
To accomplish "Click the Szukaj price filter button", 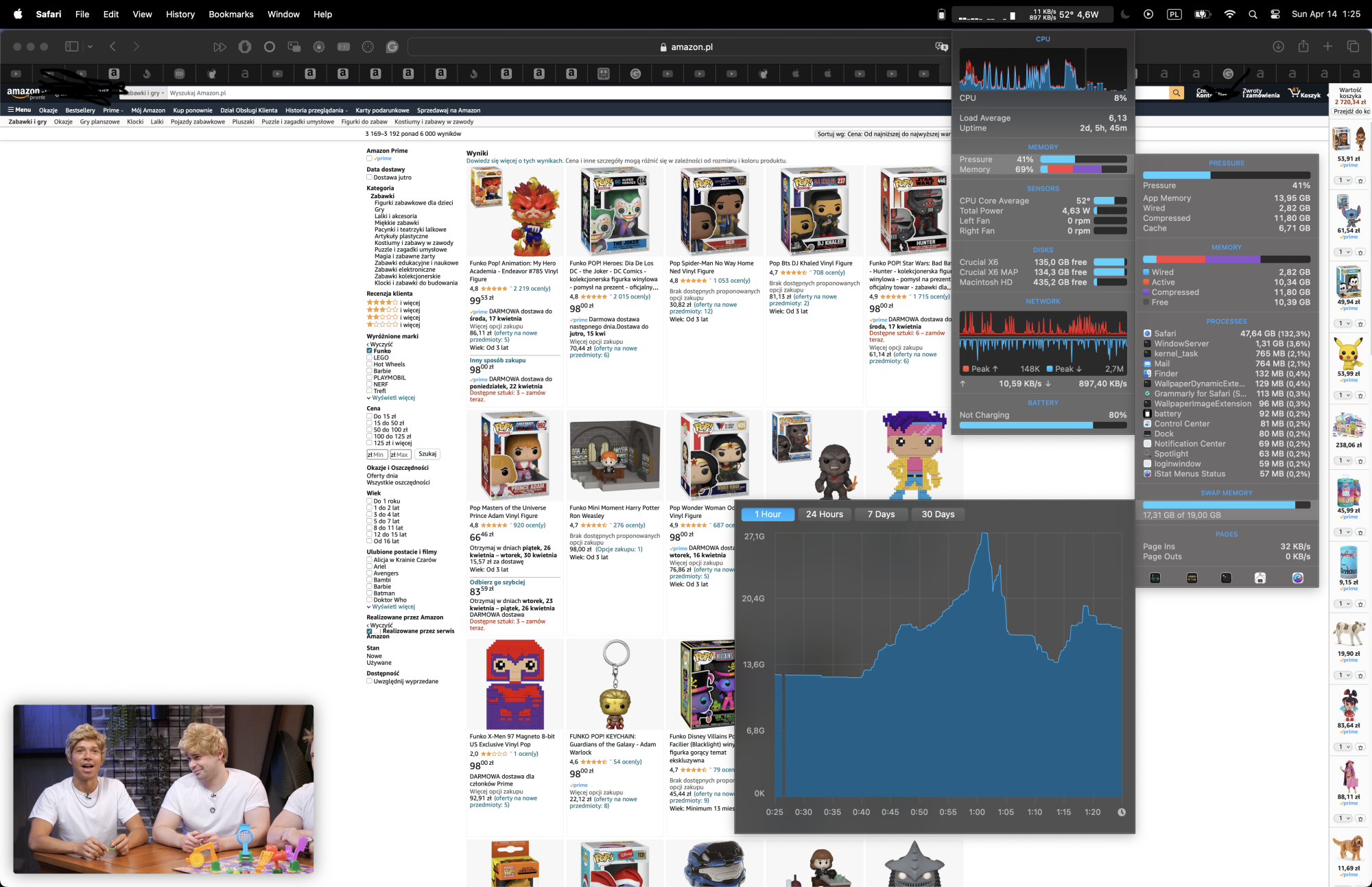I will [427, 454].
